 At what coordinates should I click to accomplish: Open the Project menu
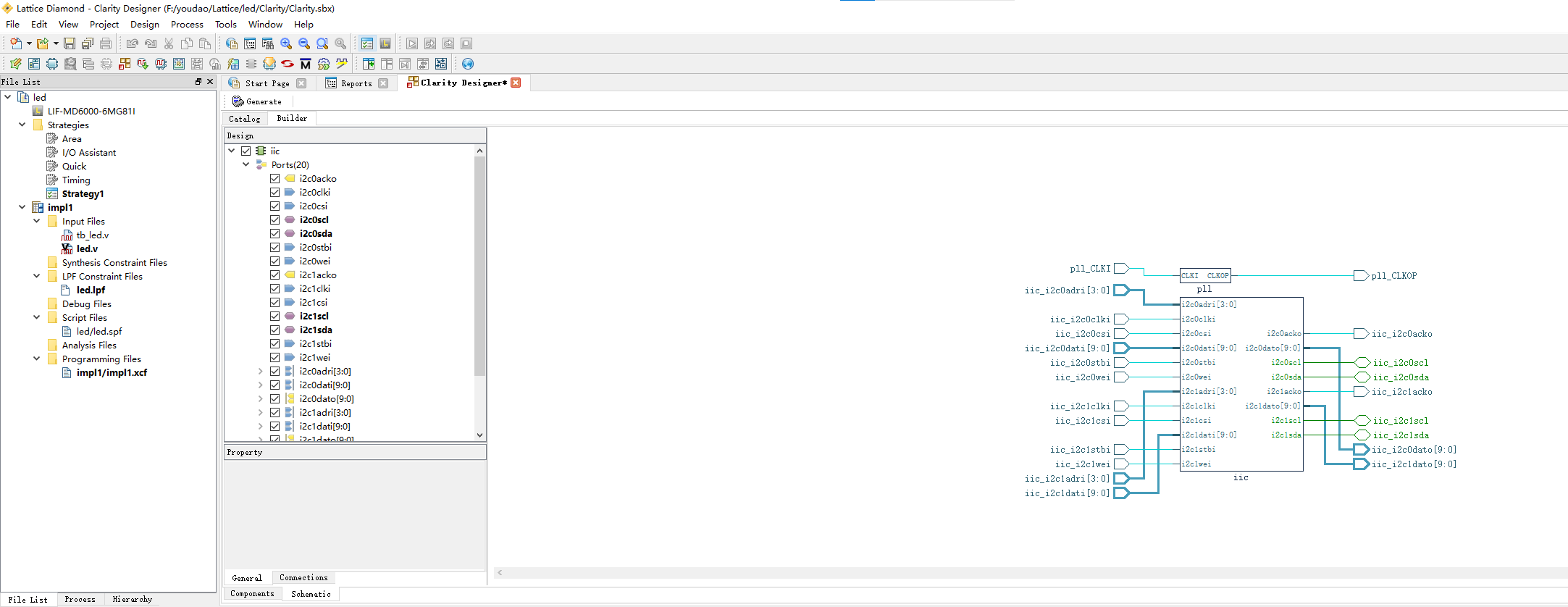tap(104, 25)
